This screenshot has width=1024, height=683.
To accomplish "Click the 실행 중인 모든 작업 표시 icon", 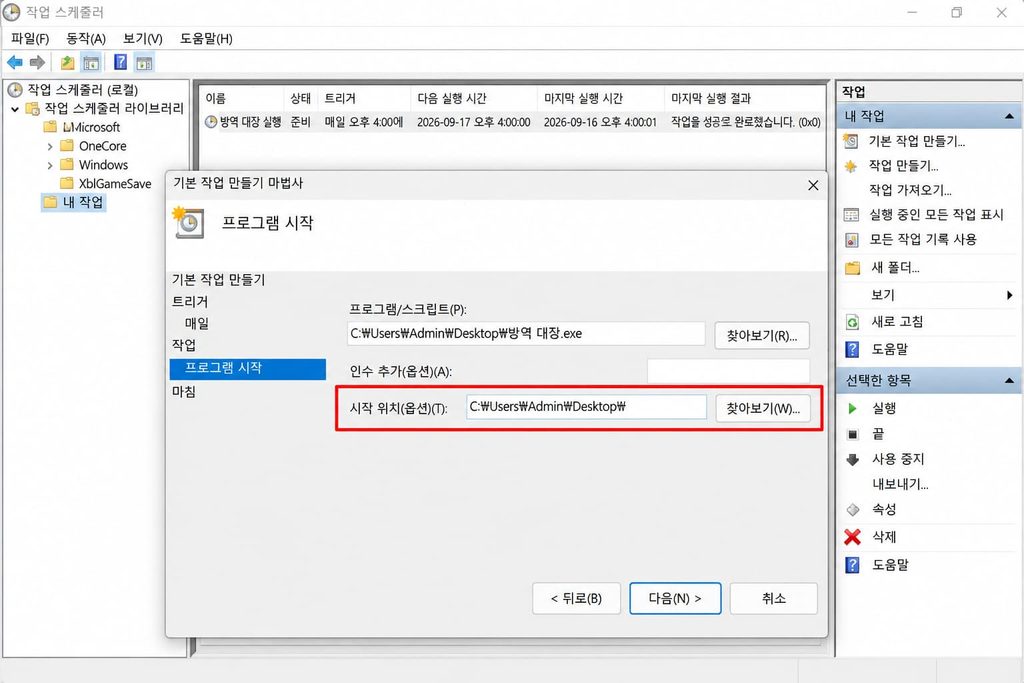I will [852, 215].
